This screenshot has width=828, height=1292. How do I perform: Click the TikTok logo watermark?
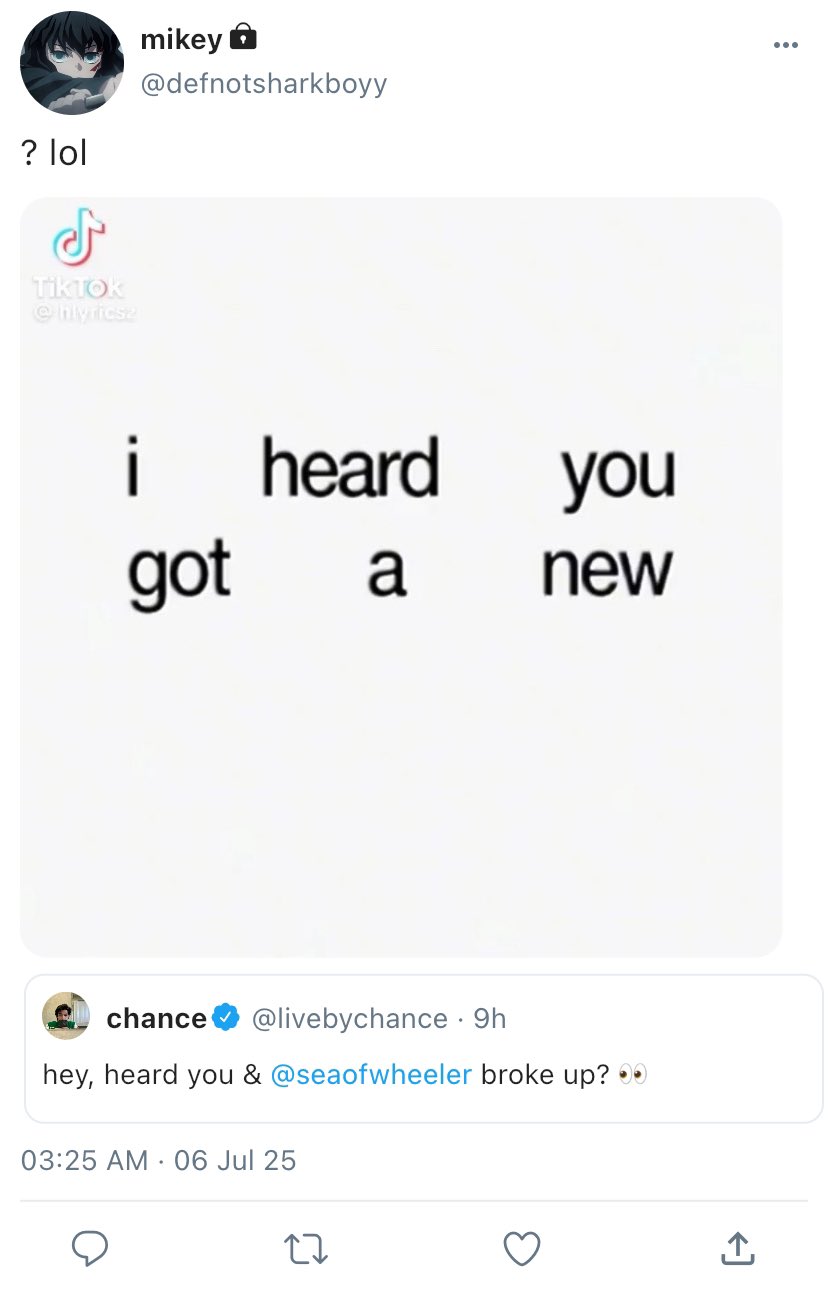click(79, 241)
